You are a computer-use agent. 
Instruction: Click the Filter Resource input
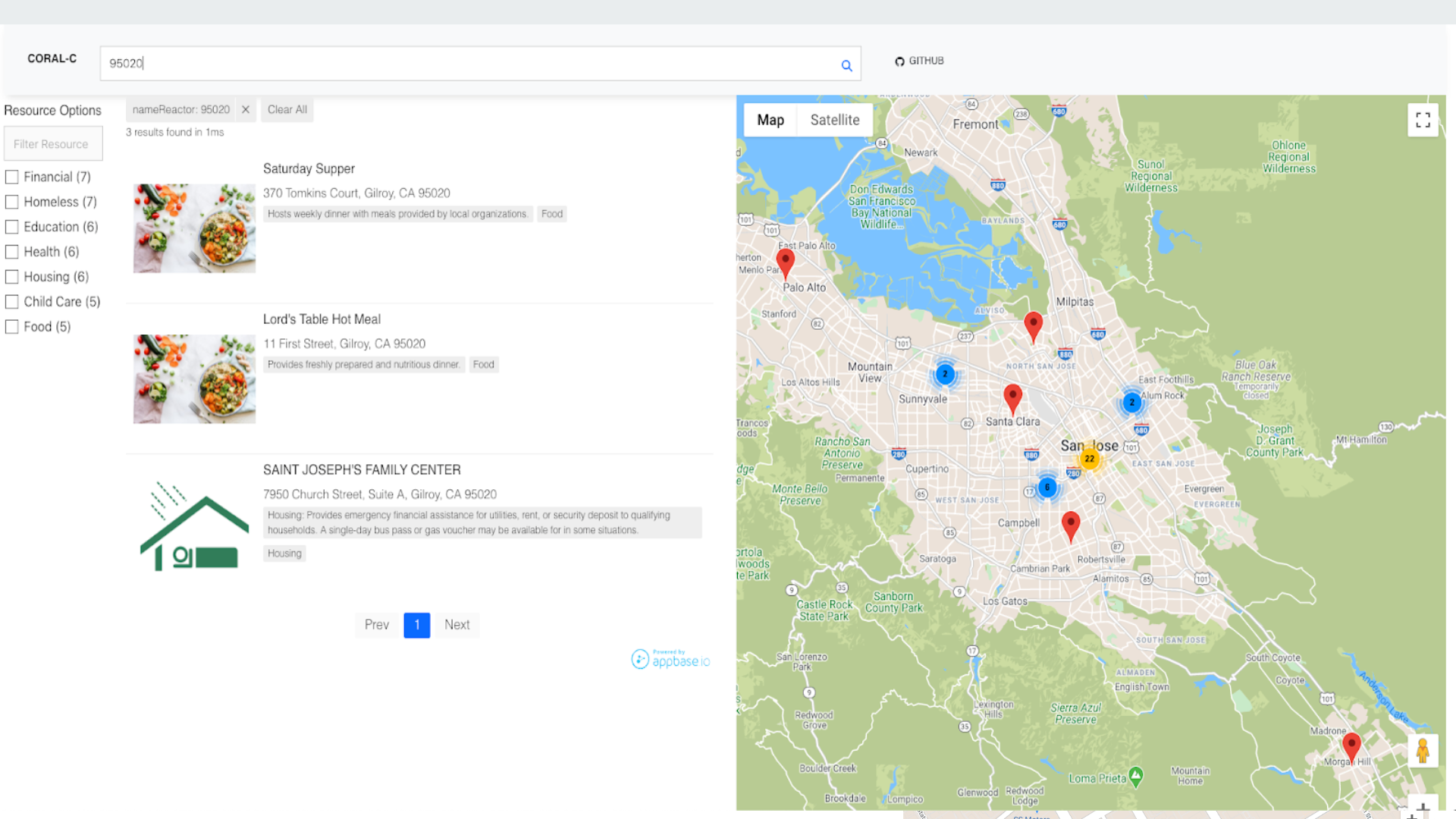click(x=53, y=143)
